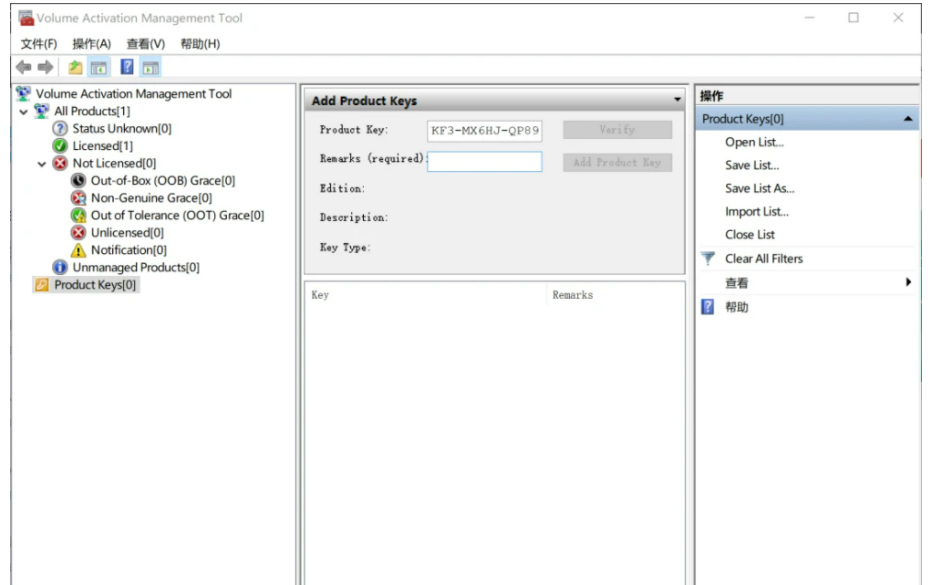928x585 pixels.
Task: Open the 操作(A) menu
Action: pos(92,44)
